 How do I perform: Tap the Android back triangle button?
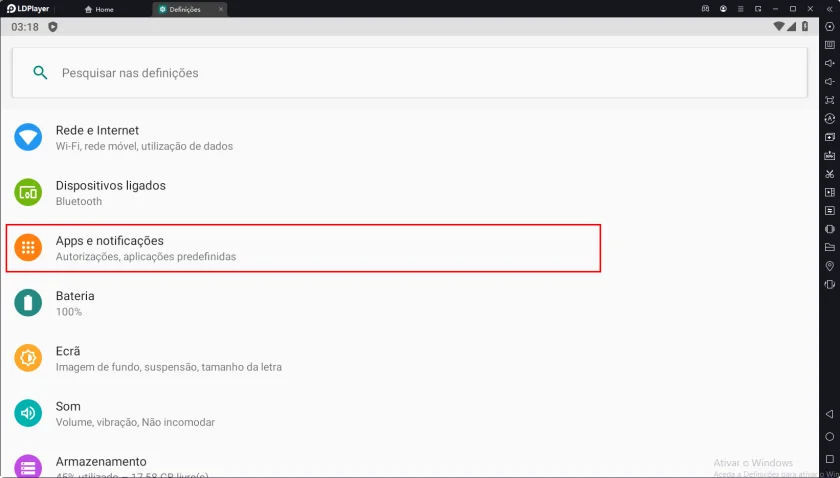[x=829, y=414]
